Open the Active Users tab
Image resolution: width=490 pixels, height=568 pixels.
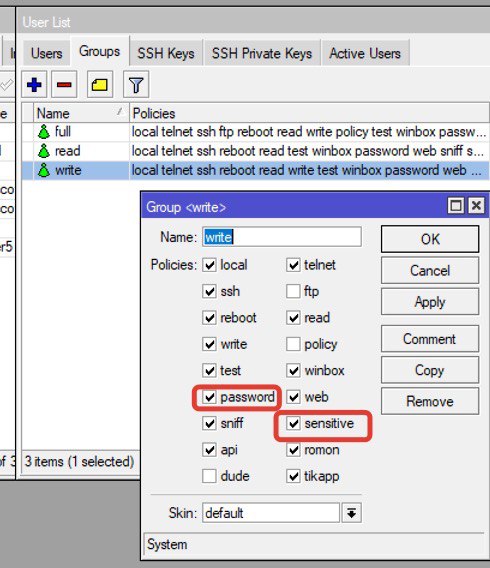[x=365, y=54]
